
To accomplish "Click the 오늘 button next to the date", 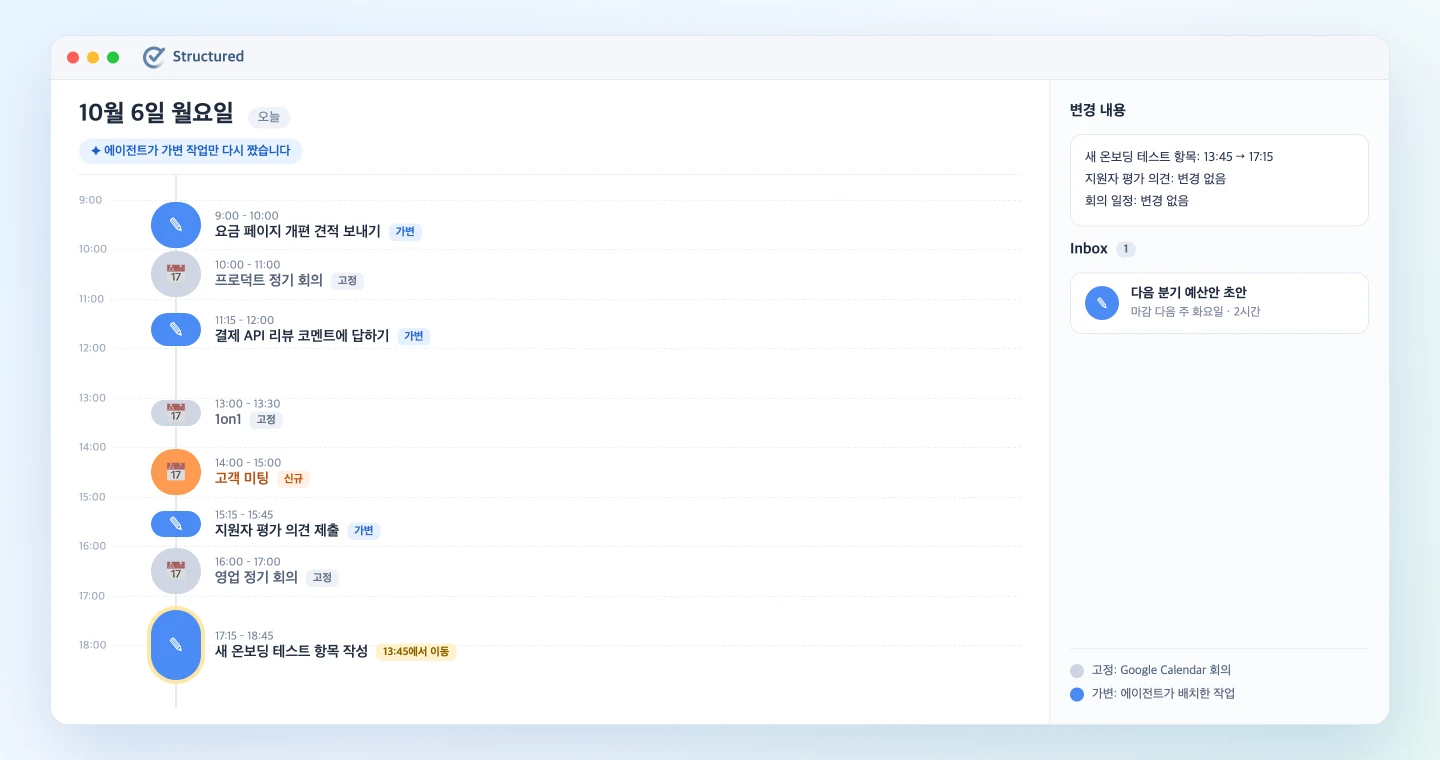I will tap(269, 117).
